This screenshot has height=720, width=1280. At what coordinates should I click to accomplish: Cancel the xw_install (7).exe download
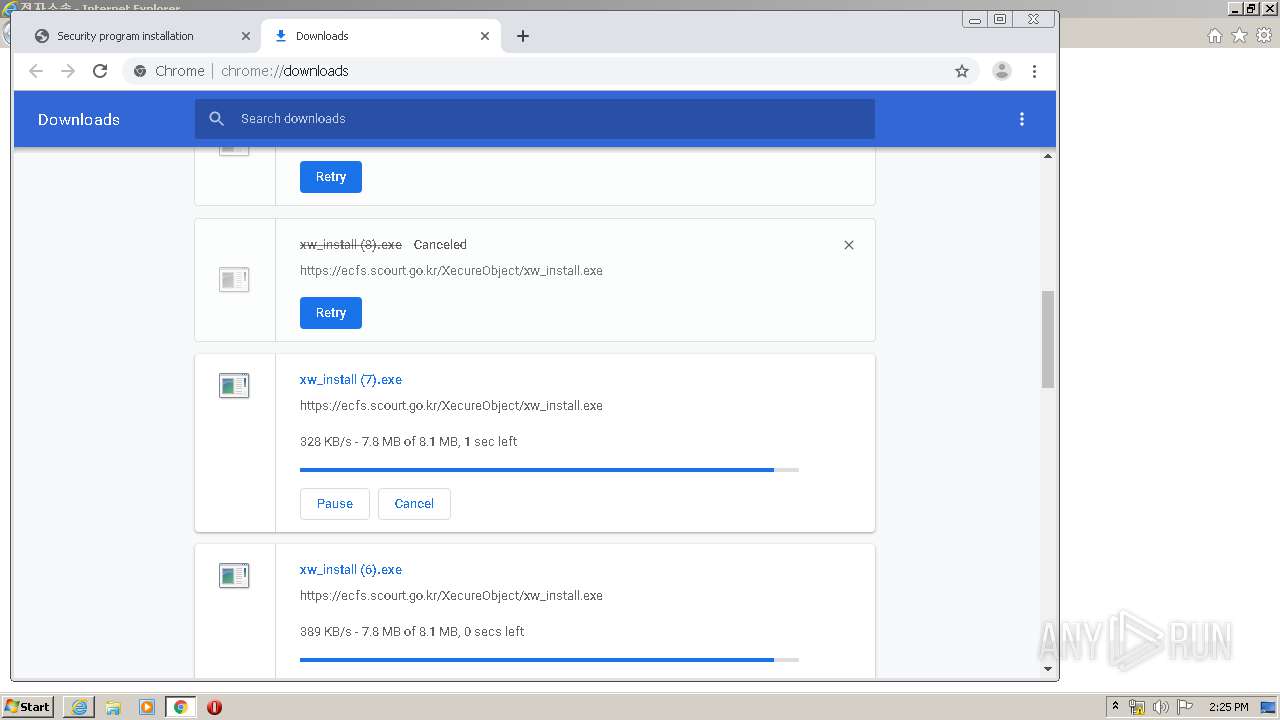(414, 504)
